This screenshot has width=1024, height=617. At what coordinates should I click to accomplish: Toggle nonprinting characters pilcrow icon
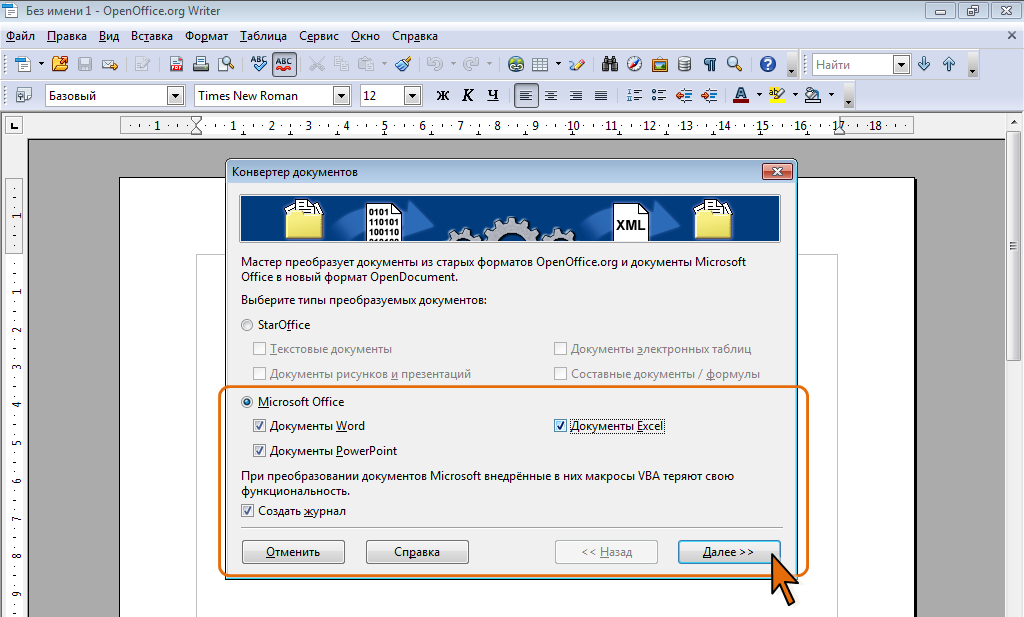709,64
